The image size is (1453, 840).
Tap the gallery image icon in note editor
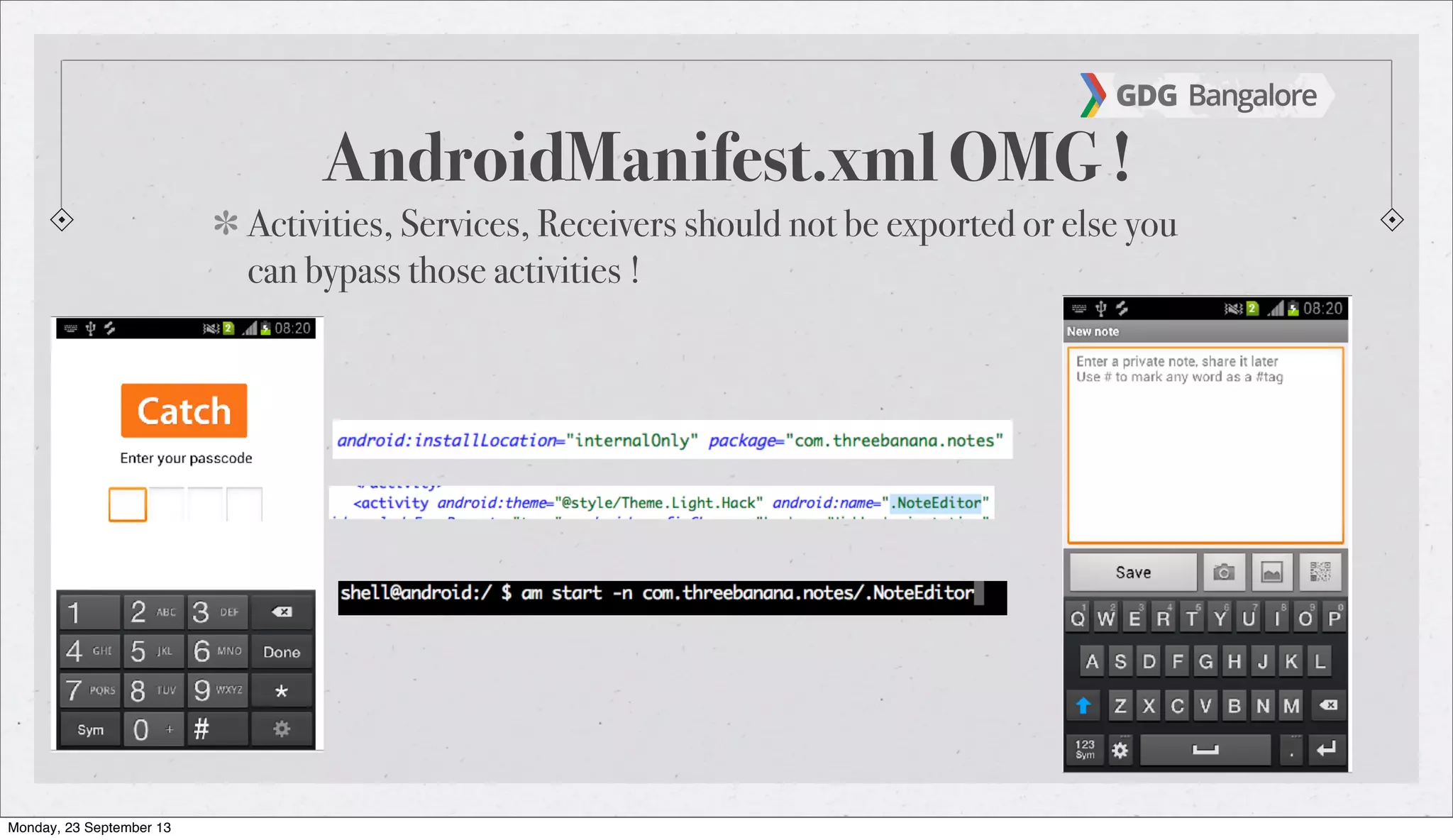click(x=1271, y=572)
